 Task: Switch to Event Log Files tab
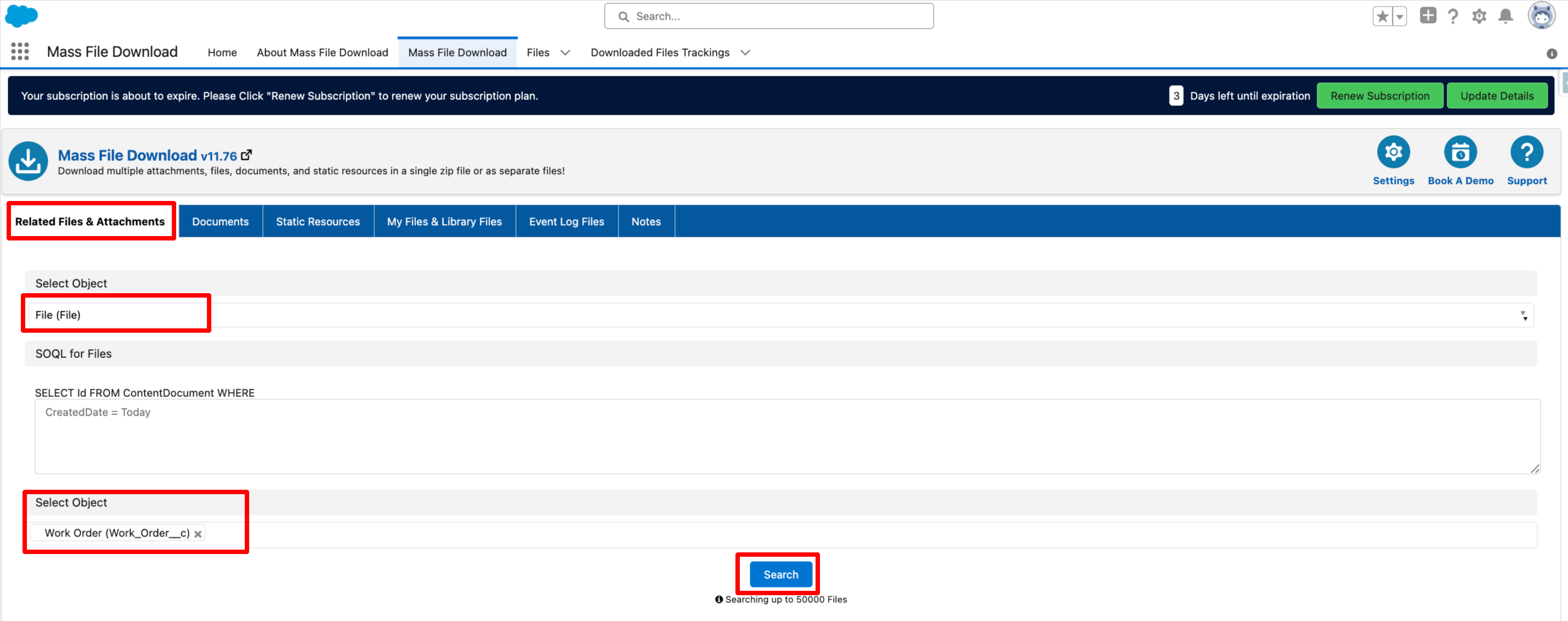(566, 222)
